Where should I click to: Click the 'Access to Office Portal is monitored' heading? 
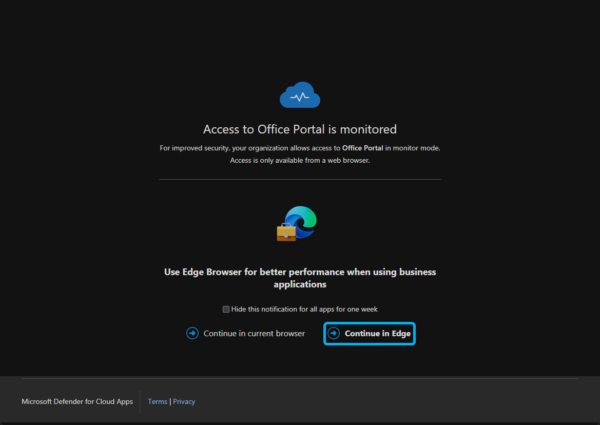pyautogui.click(x=300, y=129)
